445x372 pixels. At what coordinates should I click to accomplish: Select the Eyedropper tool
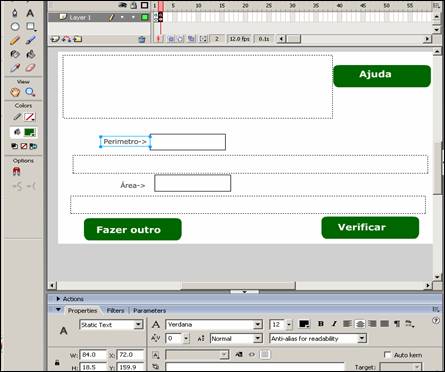15,68
